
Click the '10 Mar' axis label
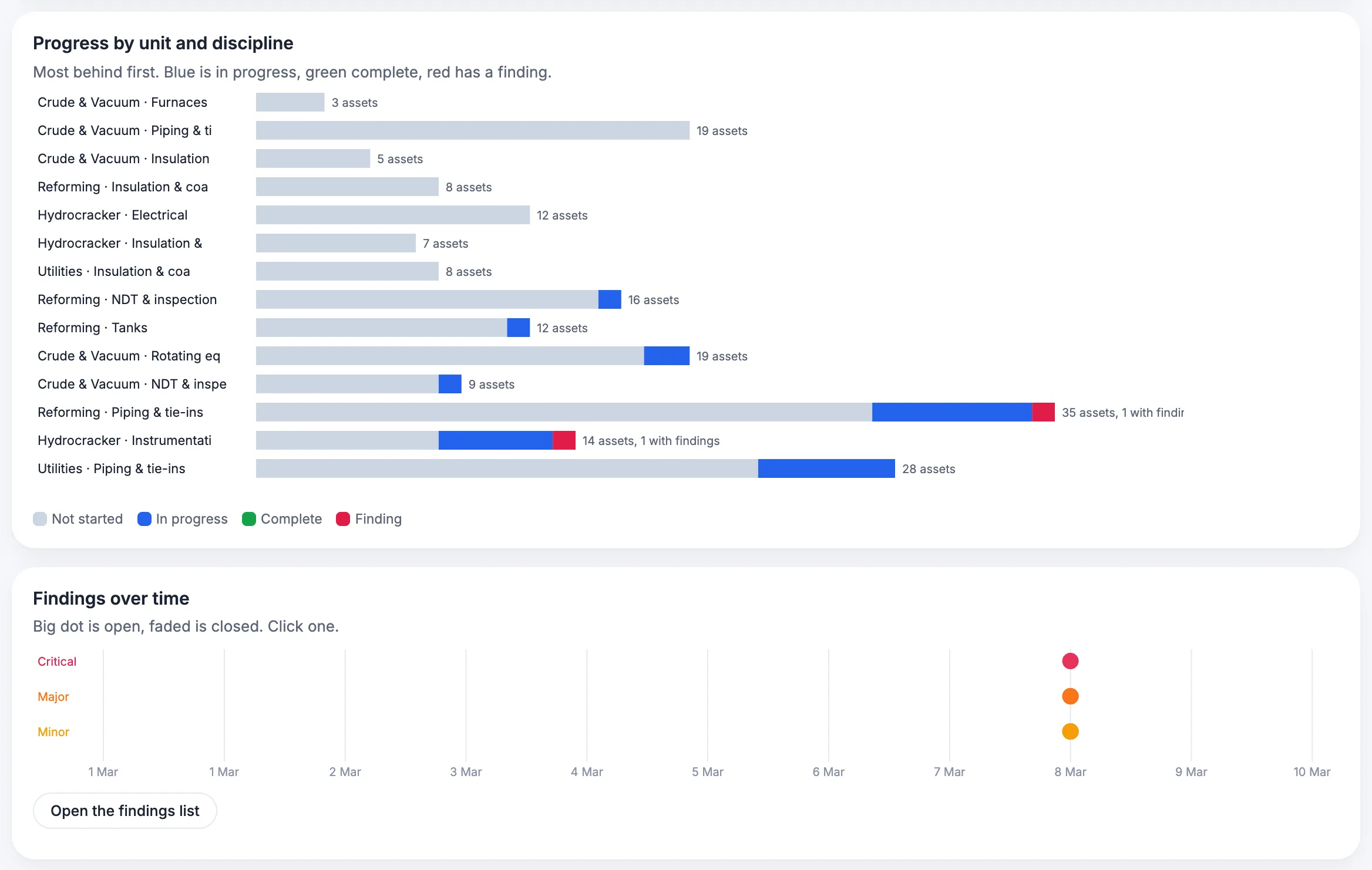coord(1312,771)
